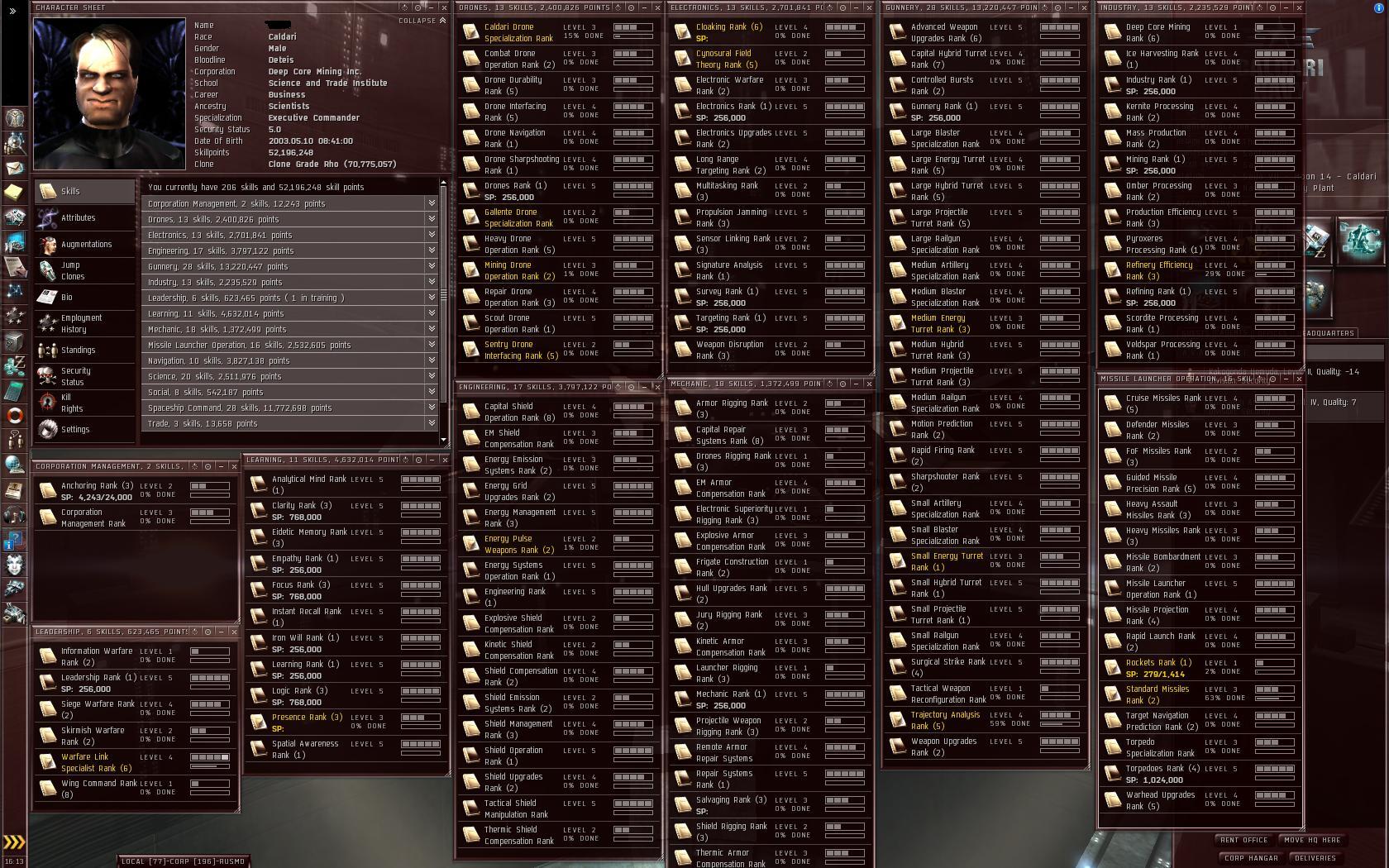This screenshot has width=1389, height=868.
Task: Pin the Corporation Management skills window
Action: (x=208, y=466)
